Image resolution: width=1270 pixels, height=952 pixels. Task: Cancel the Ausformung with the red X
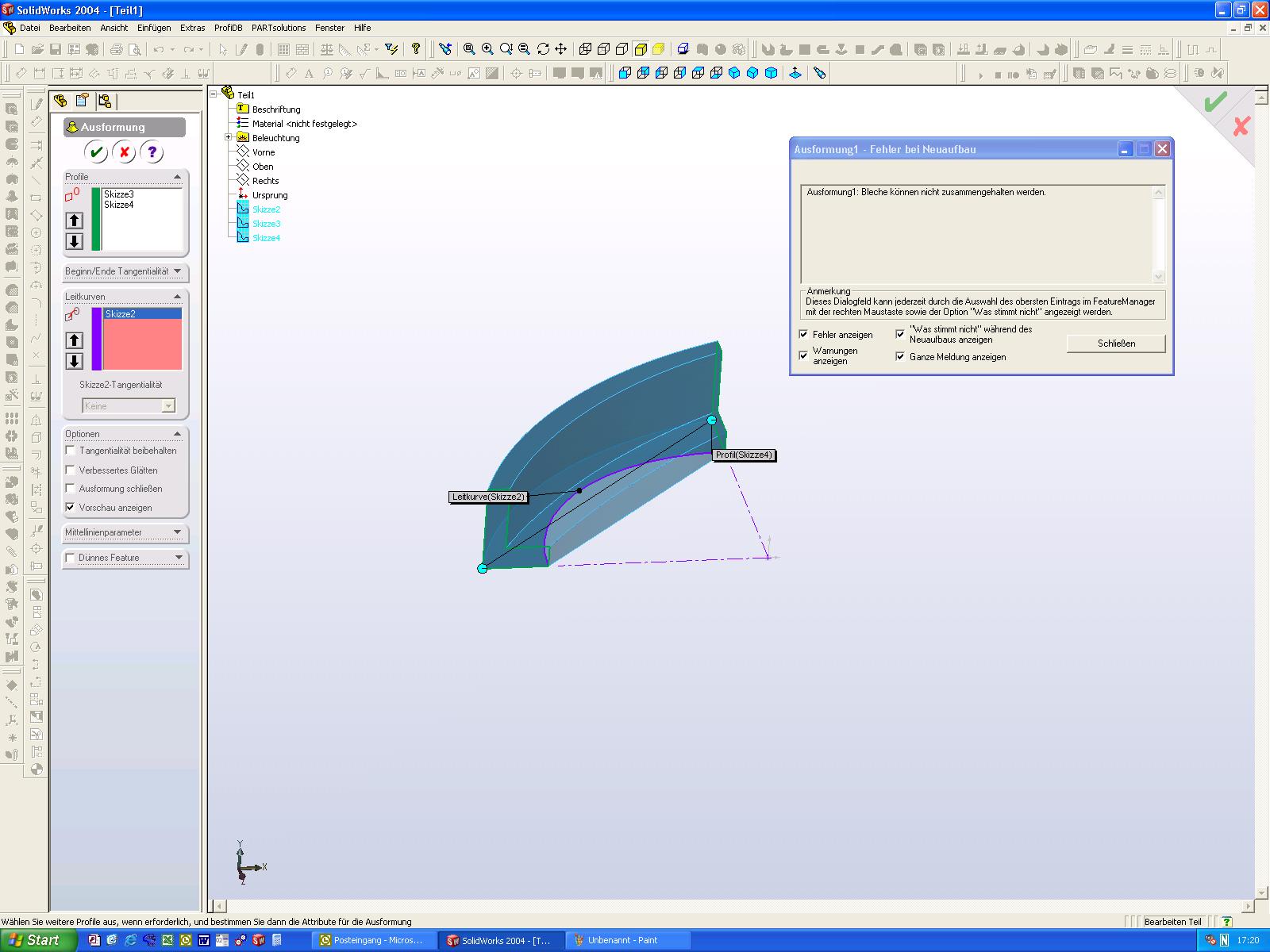(124, 152)
